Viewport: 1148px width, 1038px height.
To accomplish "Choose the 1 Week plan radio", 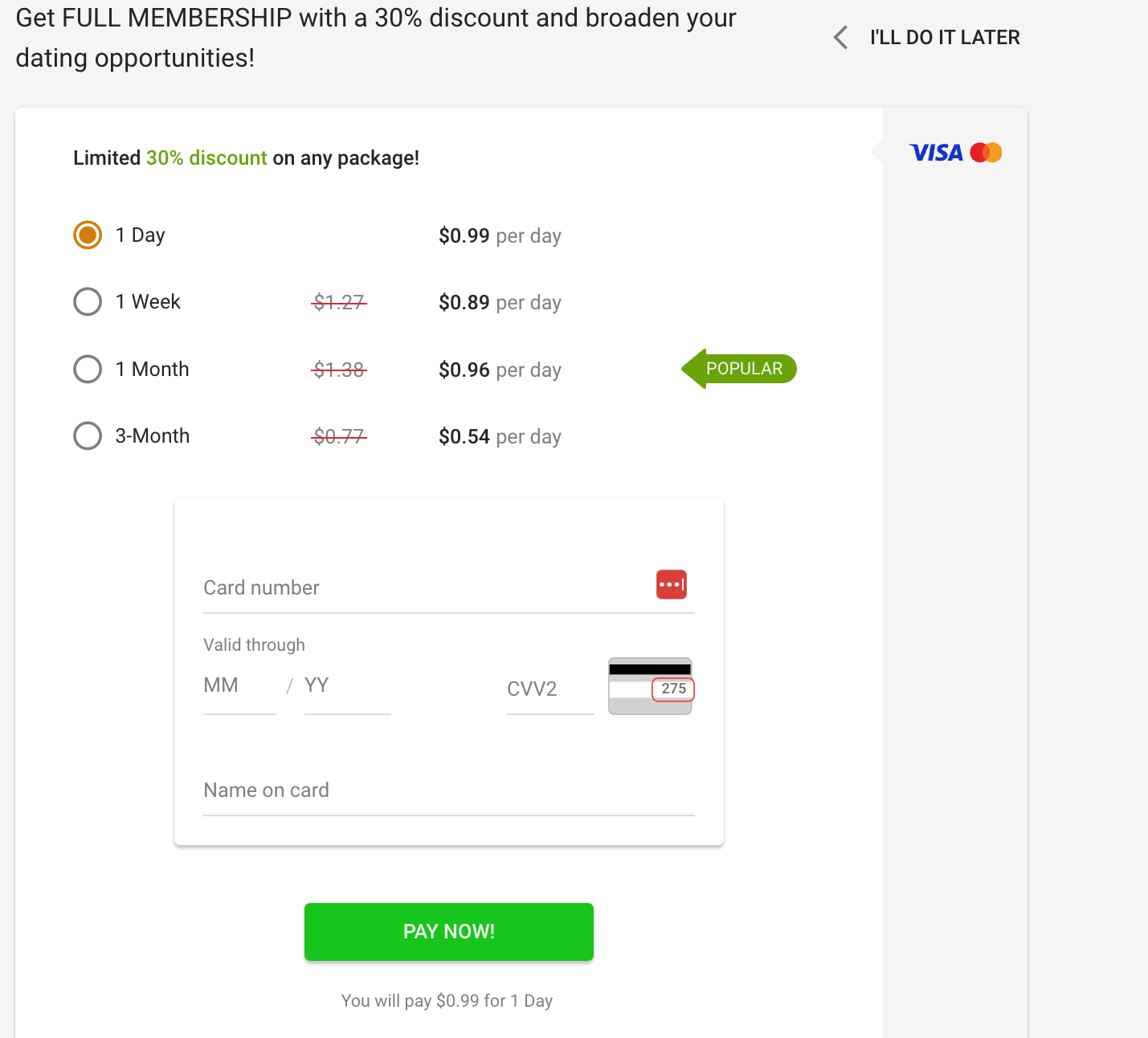I will [88, 302].
